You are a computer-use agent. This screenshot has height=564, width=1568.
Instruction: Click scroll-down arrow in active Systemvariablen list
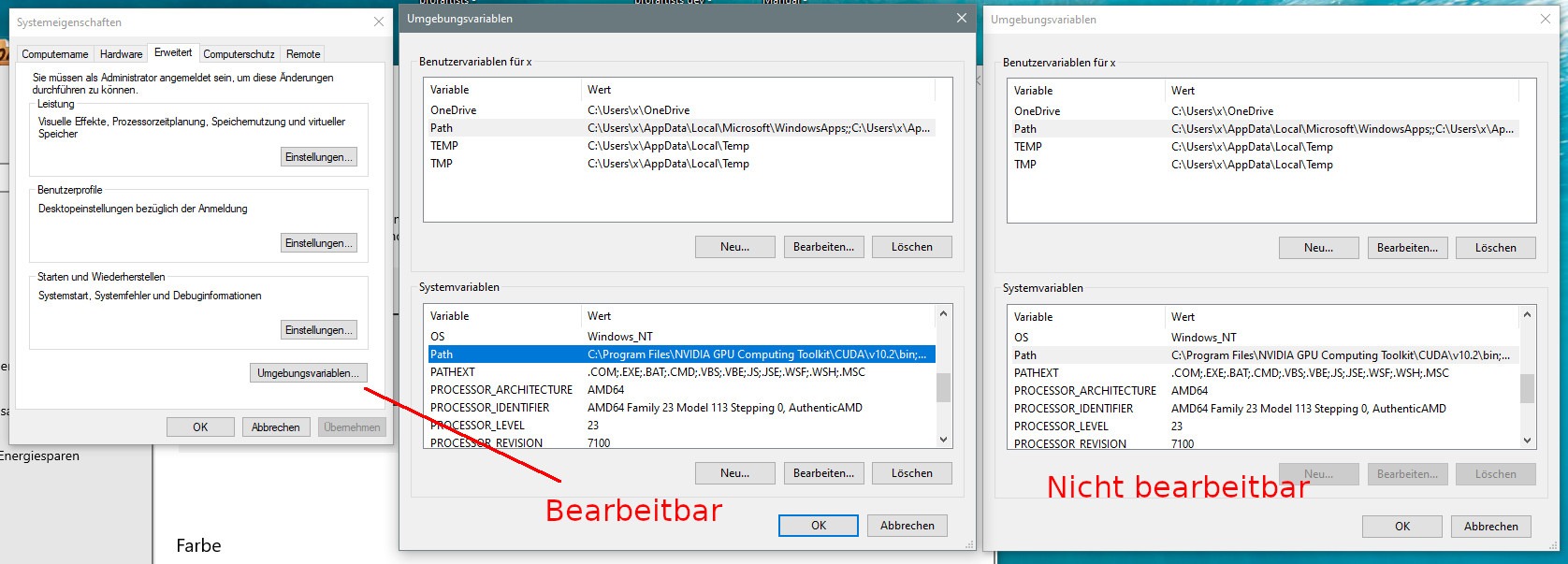(943, 440)
